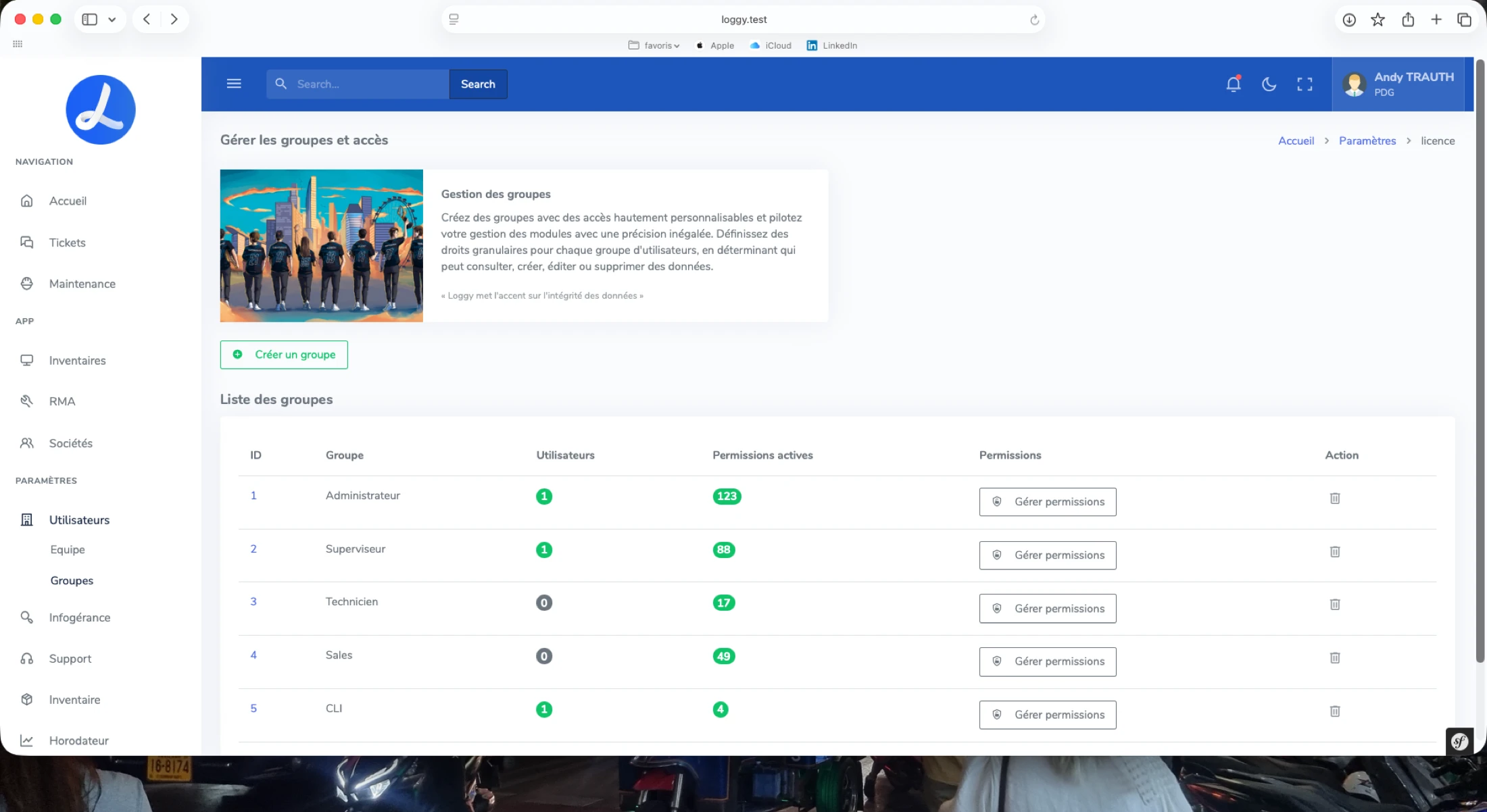The image size is (1487, 812).
Task: Delete the CLI group with the trash icon
Action: coord(1335,711)
